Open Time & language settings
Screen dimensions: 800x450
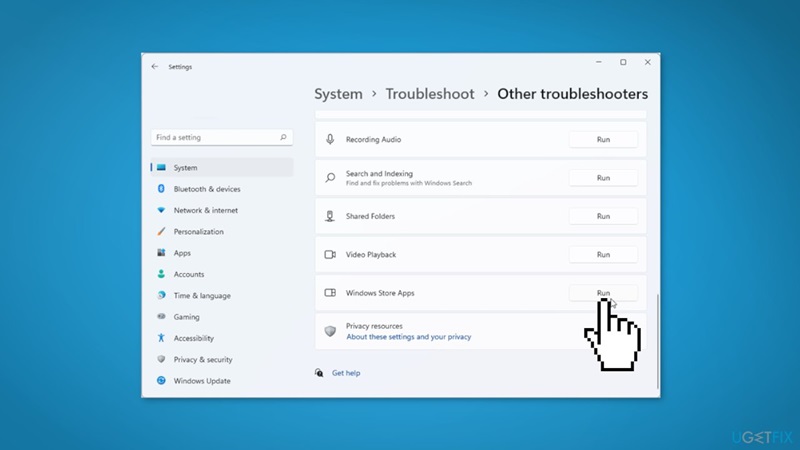tap(201, 296)
